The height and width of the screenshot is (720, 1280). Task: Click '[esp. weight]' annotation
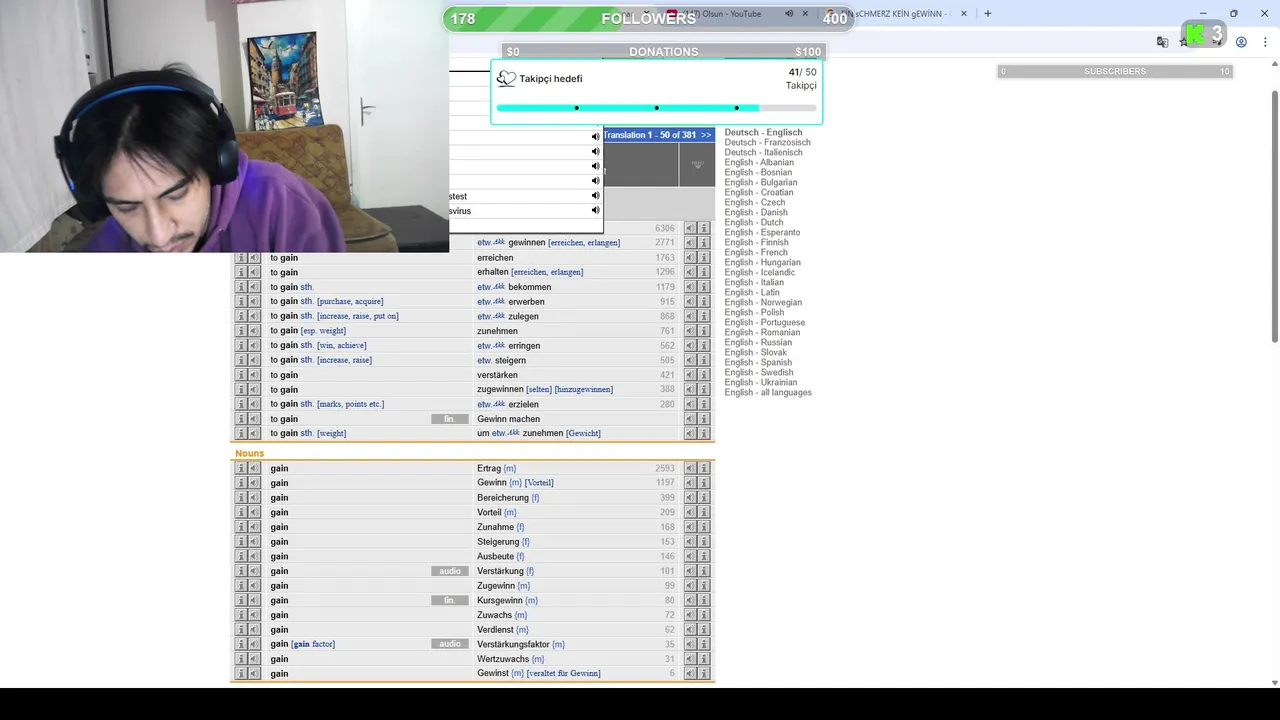[324, 331]
